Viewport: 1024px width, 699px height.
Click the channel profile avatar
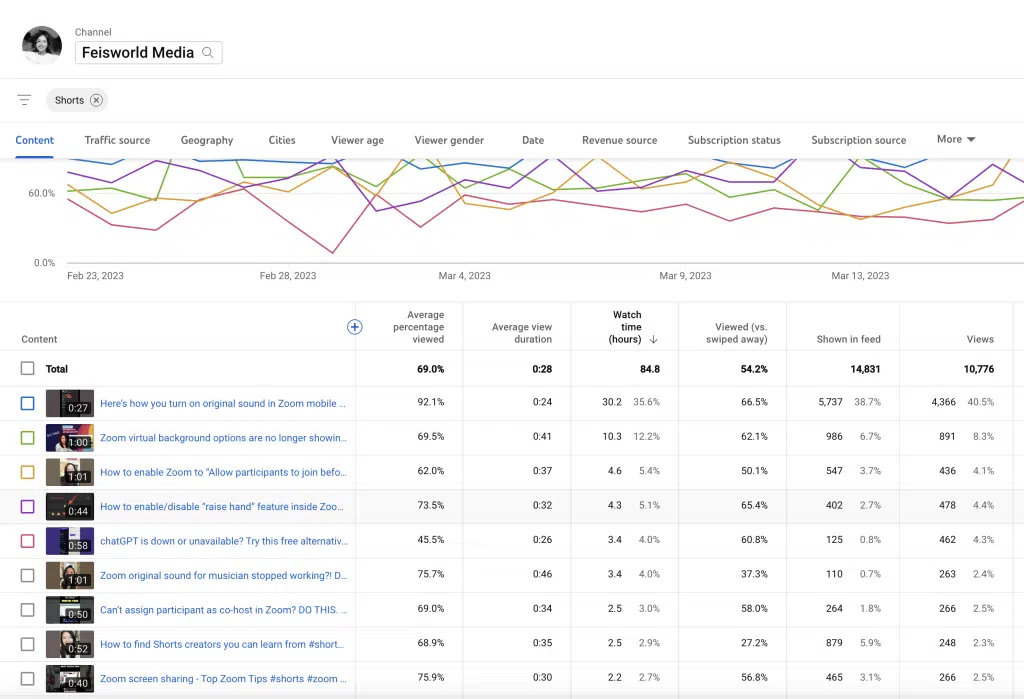[x=41, y=44]
